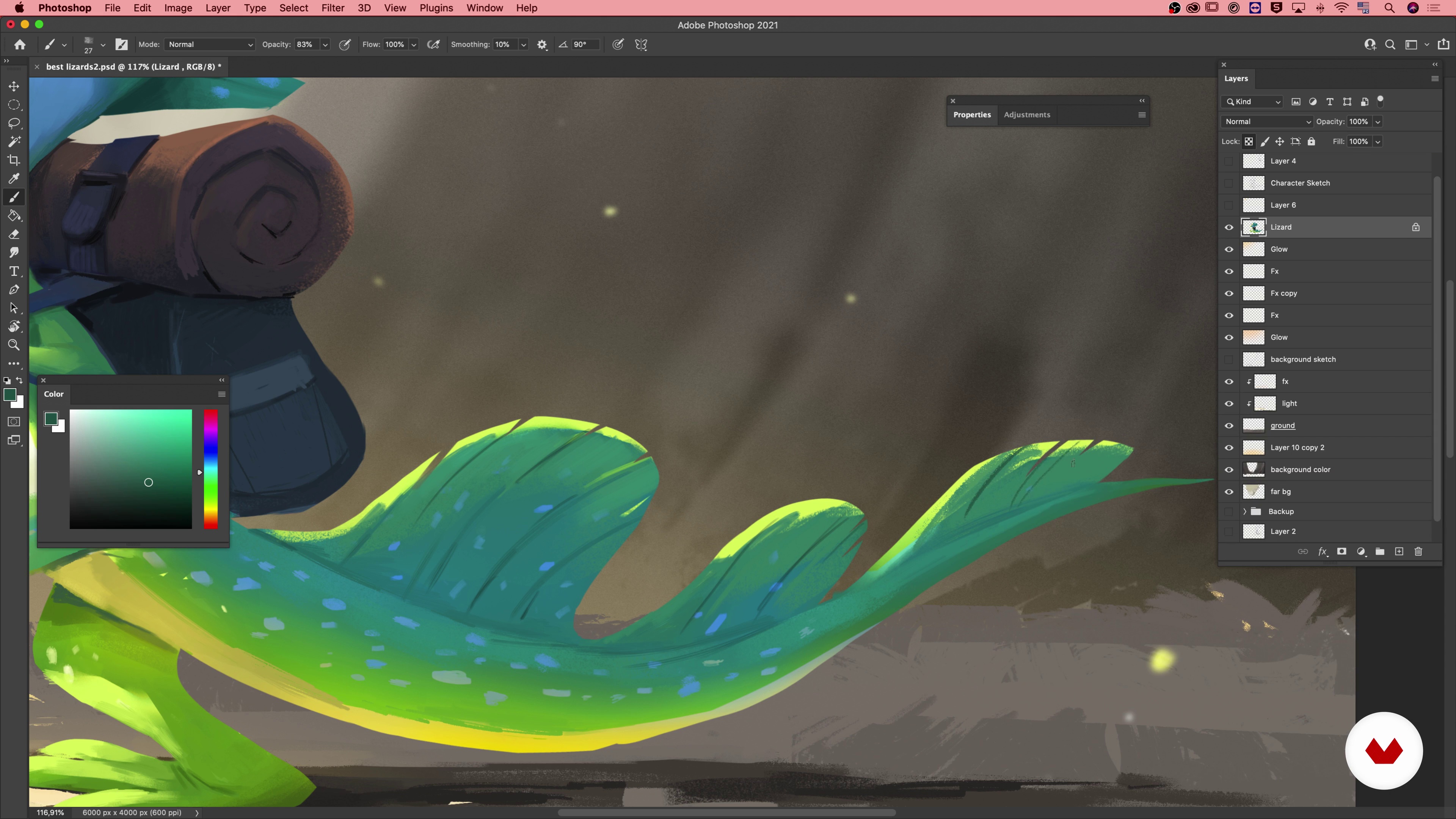Open the Filter menu
The image size is (1456, 819).
tap(333, 8)
